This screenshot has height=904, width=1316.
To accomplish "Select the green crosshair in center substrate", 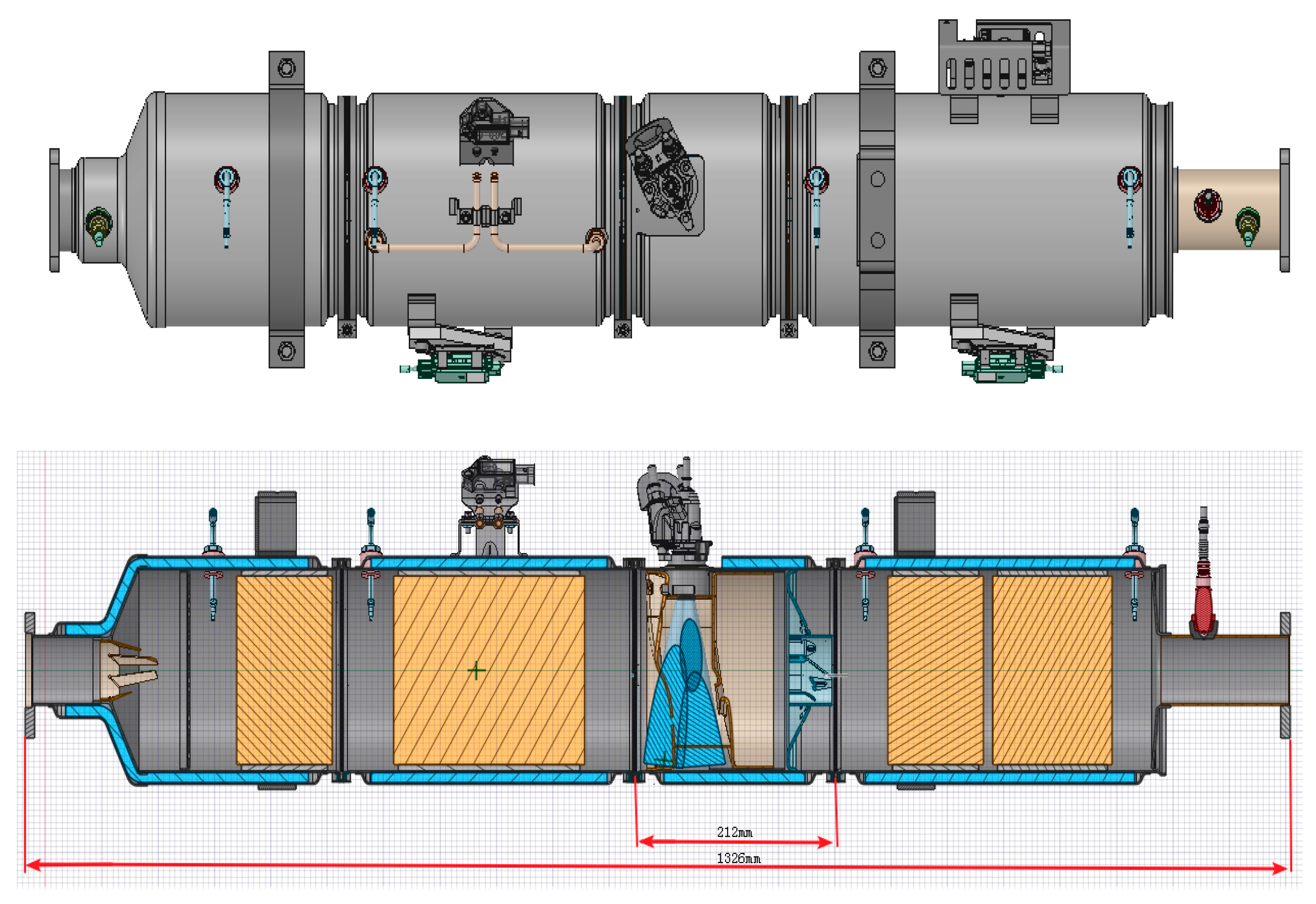I will coord(477,670).
